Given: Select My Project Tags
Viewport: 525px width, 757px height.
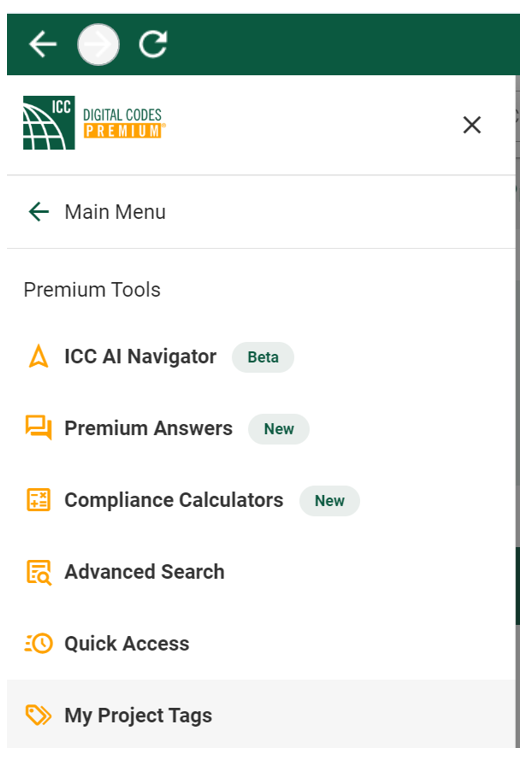Looking at the screenshot, I should pyautogui.click(x=261, y=715).
